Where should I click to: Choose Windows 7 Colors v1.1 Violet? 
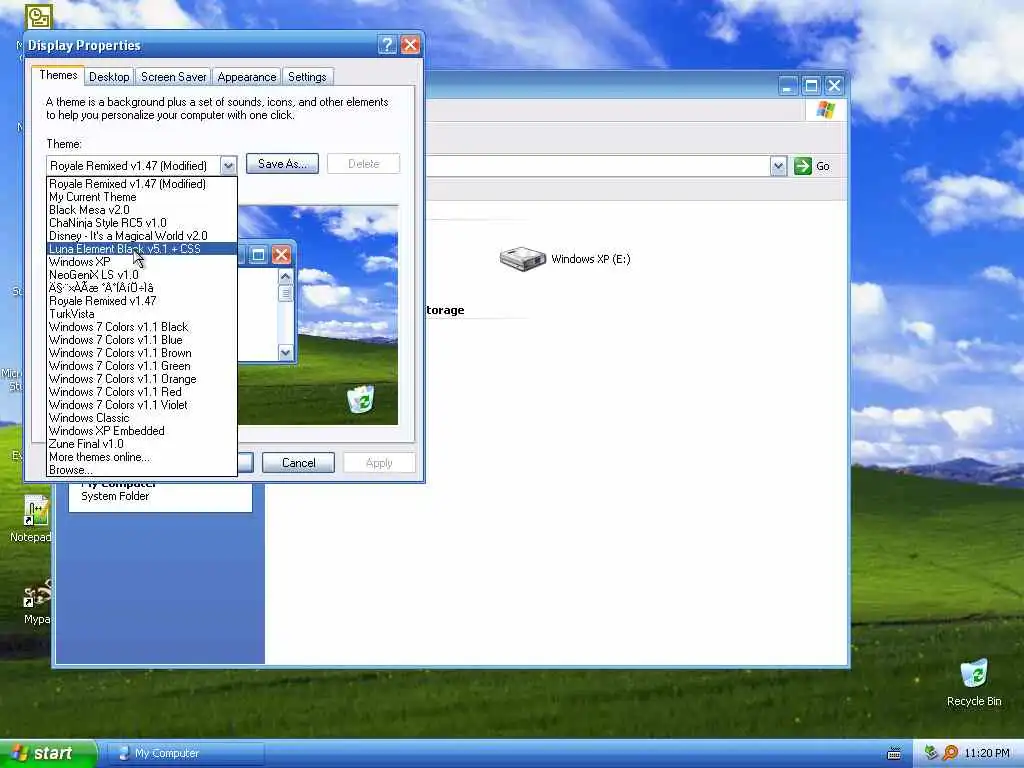tap(142, 405)
